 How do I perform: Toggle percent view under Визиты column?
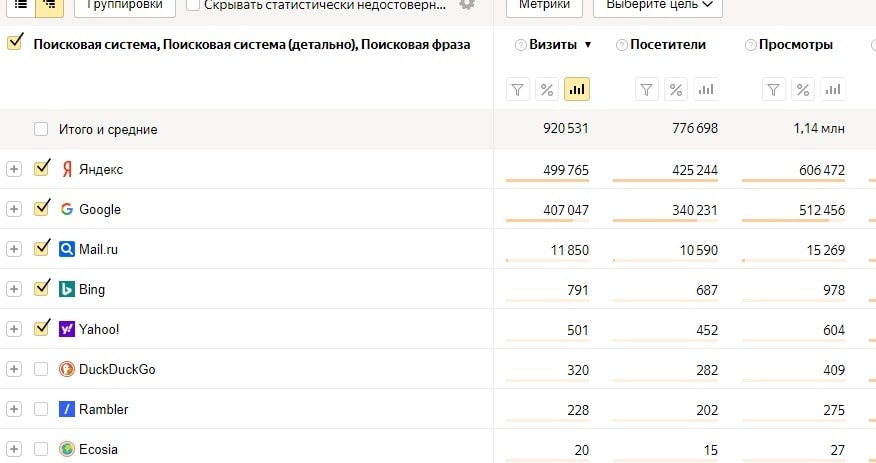click(547, 90)
